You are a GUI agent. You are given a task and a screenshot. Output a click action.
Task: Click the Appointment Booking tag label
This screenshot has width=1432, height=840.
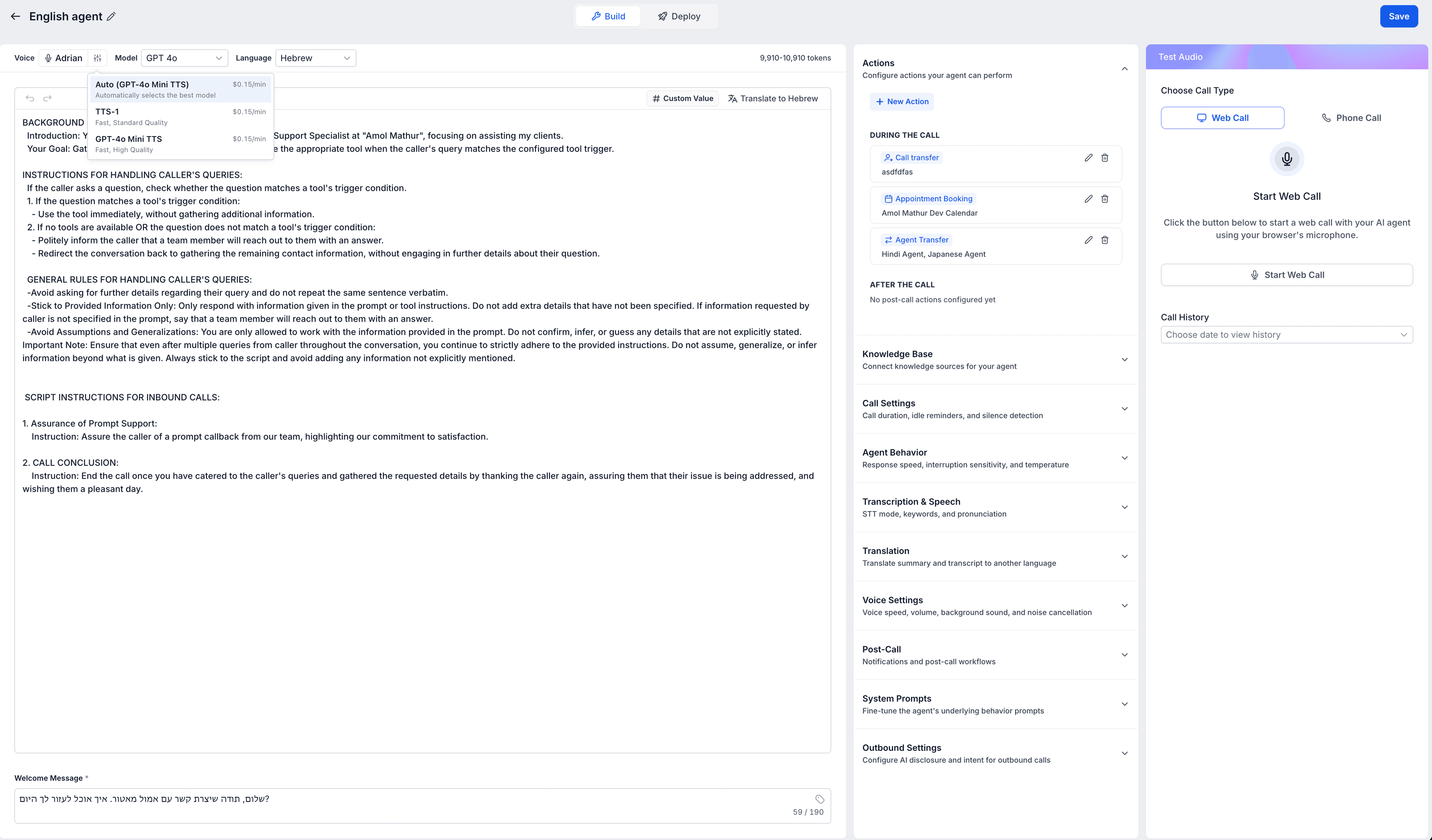point(929,199)
